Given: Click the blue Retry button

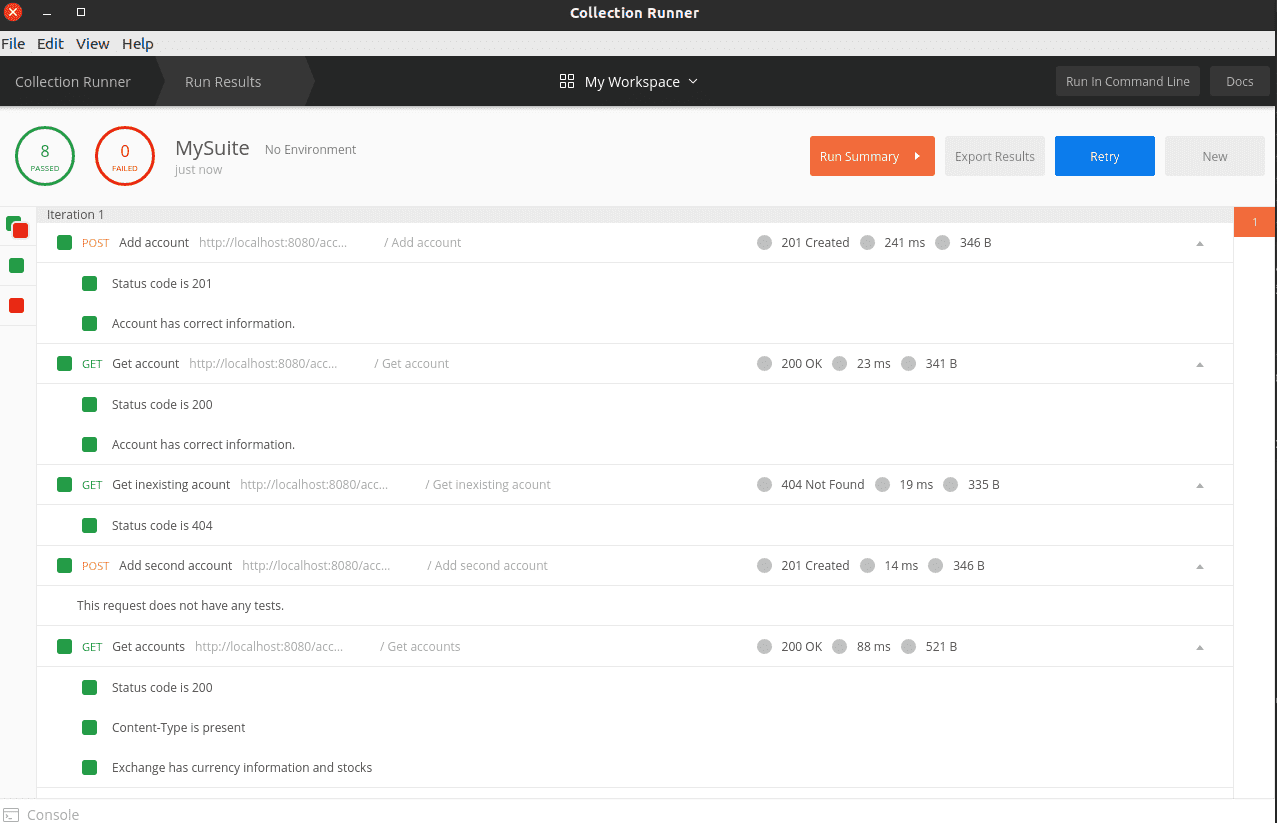Looking at the screenshot, I should point(1104,156).
